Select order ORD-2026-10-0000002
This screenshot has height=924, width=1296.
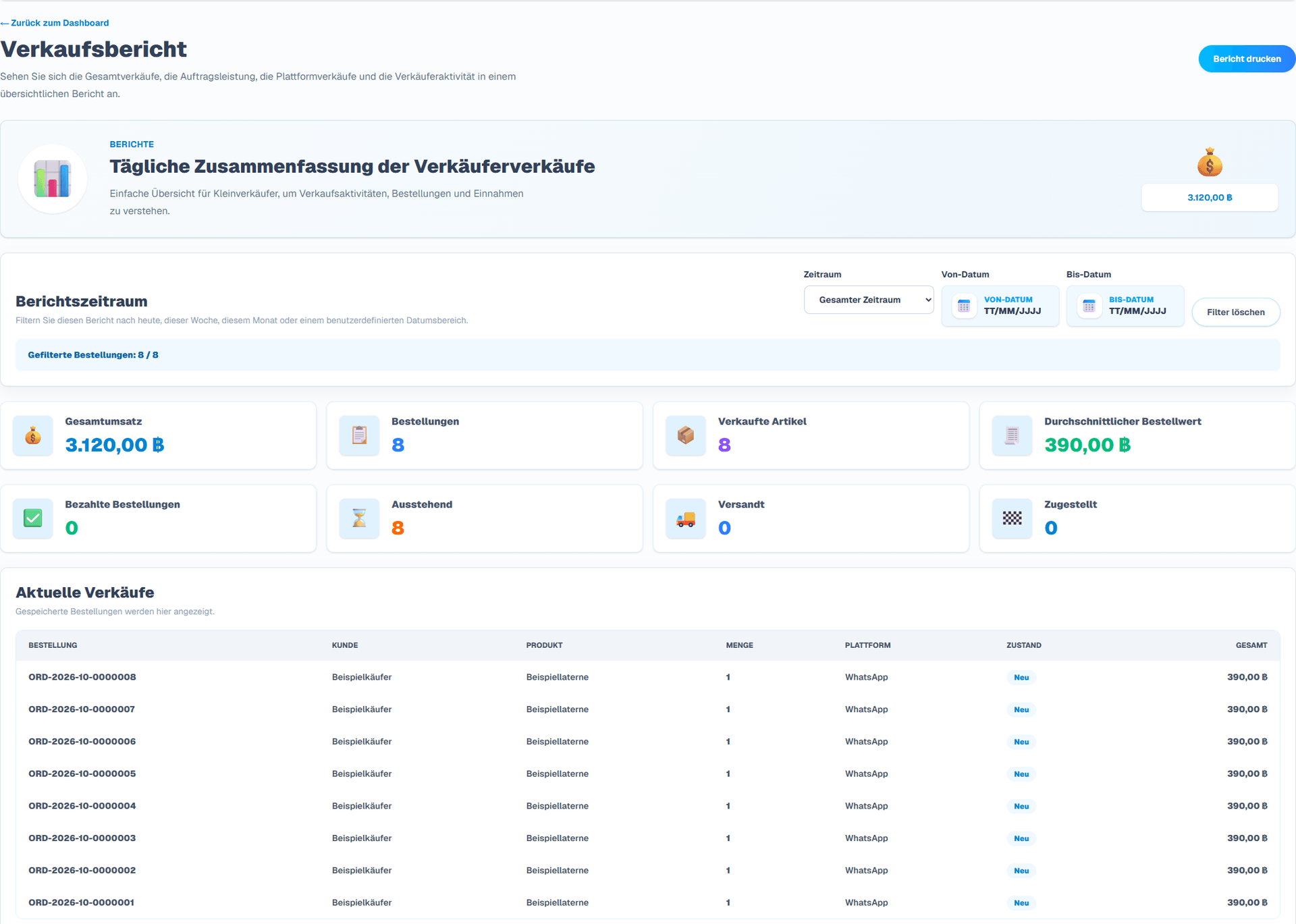(x=82, y=870)
